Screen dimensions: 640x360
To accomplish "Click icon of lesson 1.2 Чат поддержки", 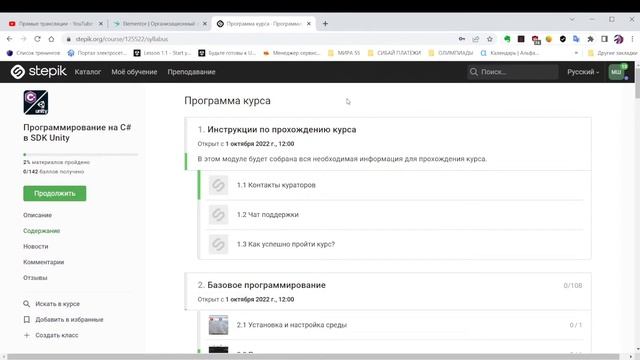I will pos(218,215).
